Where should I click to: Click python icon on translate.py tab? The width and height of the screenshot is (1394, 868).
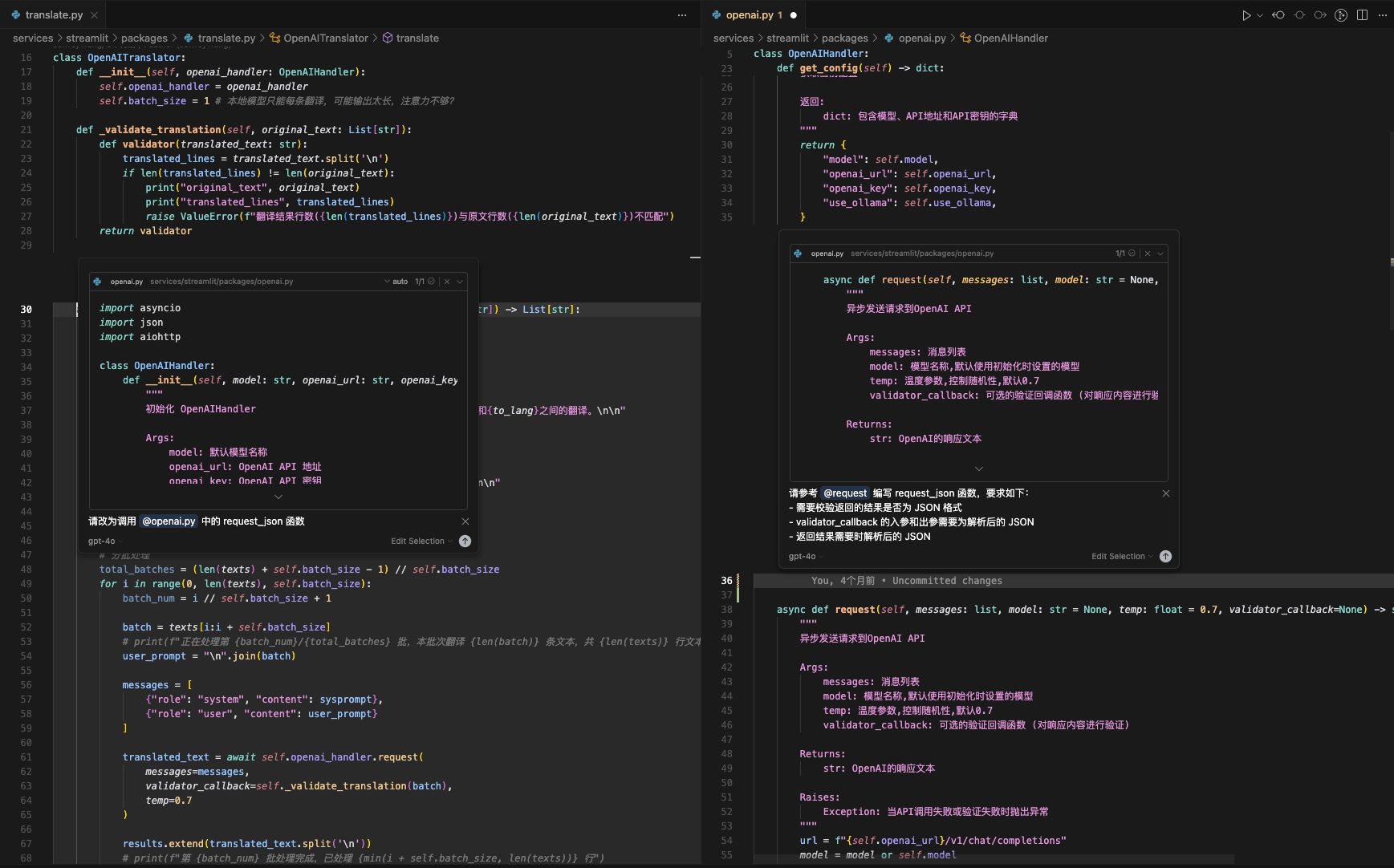[x=16, y=15]
